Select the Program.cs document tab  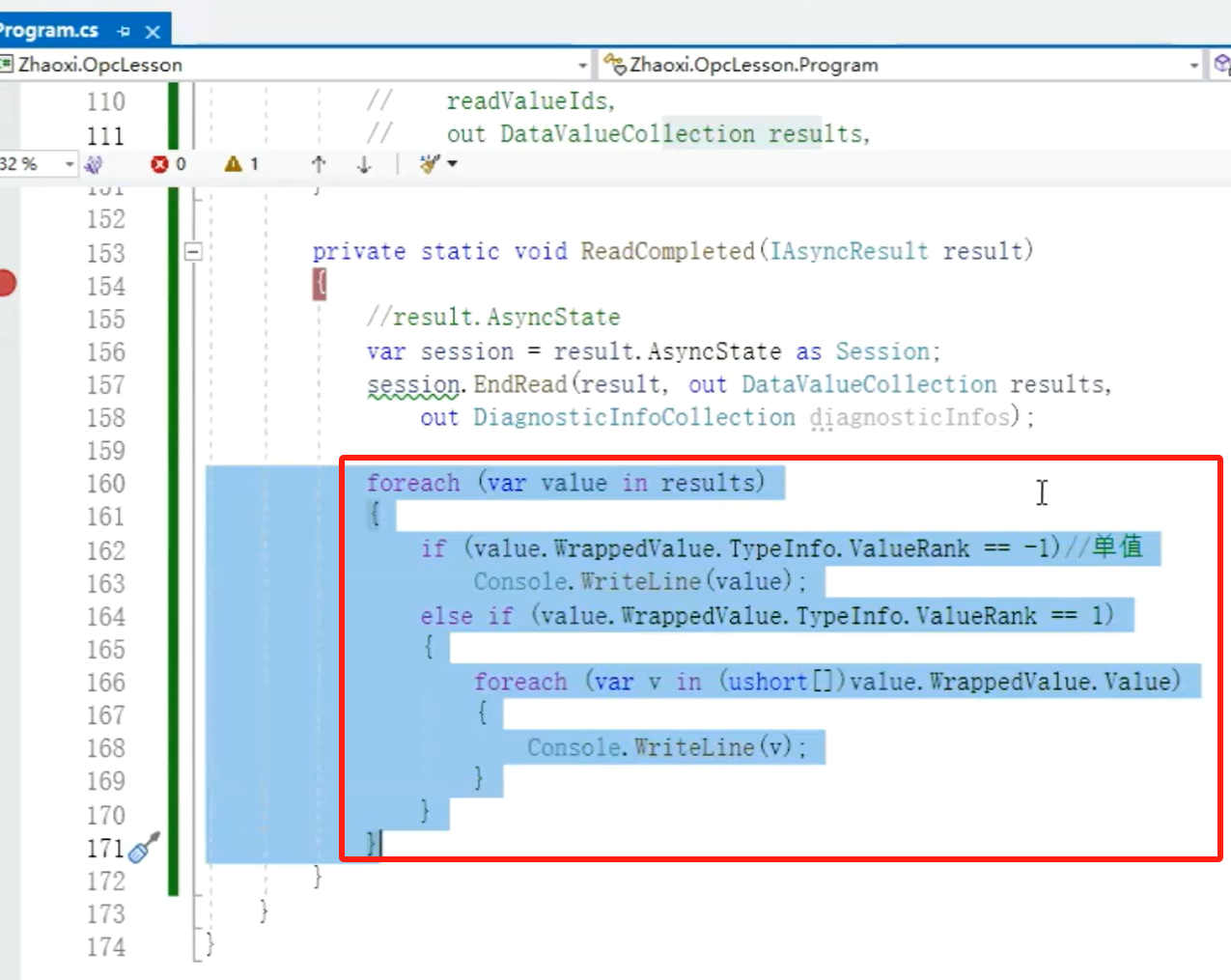(x=48, y=31)
